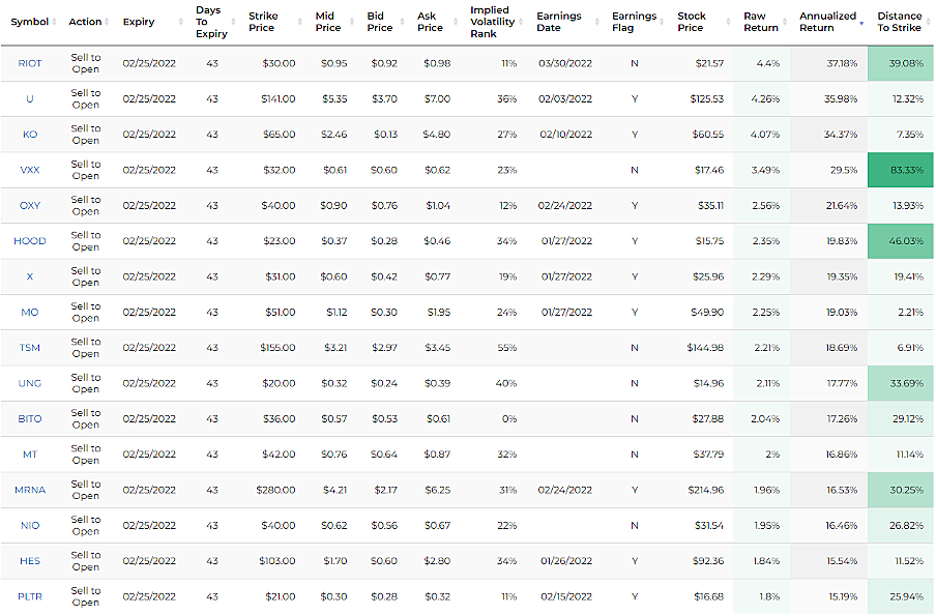936x616 pixels.
Task: Click RIOT annualized return 37.18%
Action: [842, 63]
